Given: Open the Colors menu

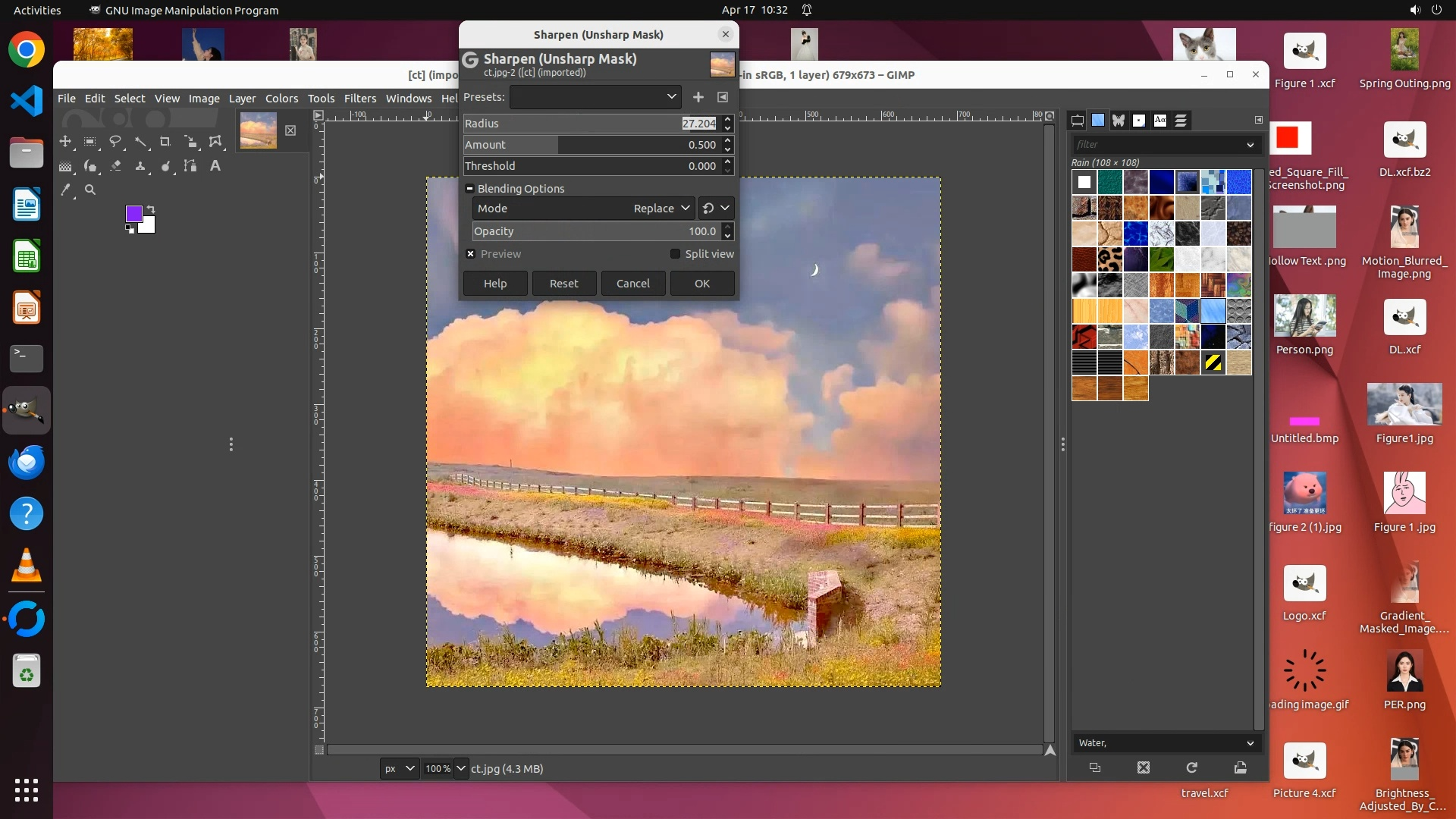Looking at the screenshot, I should (x=281, y=99).
